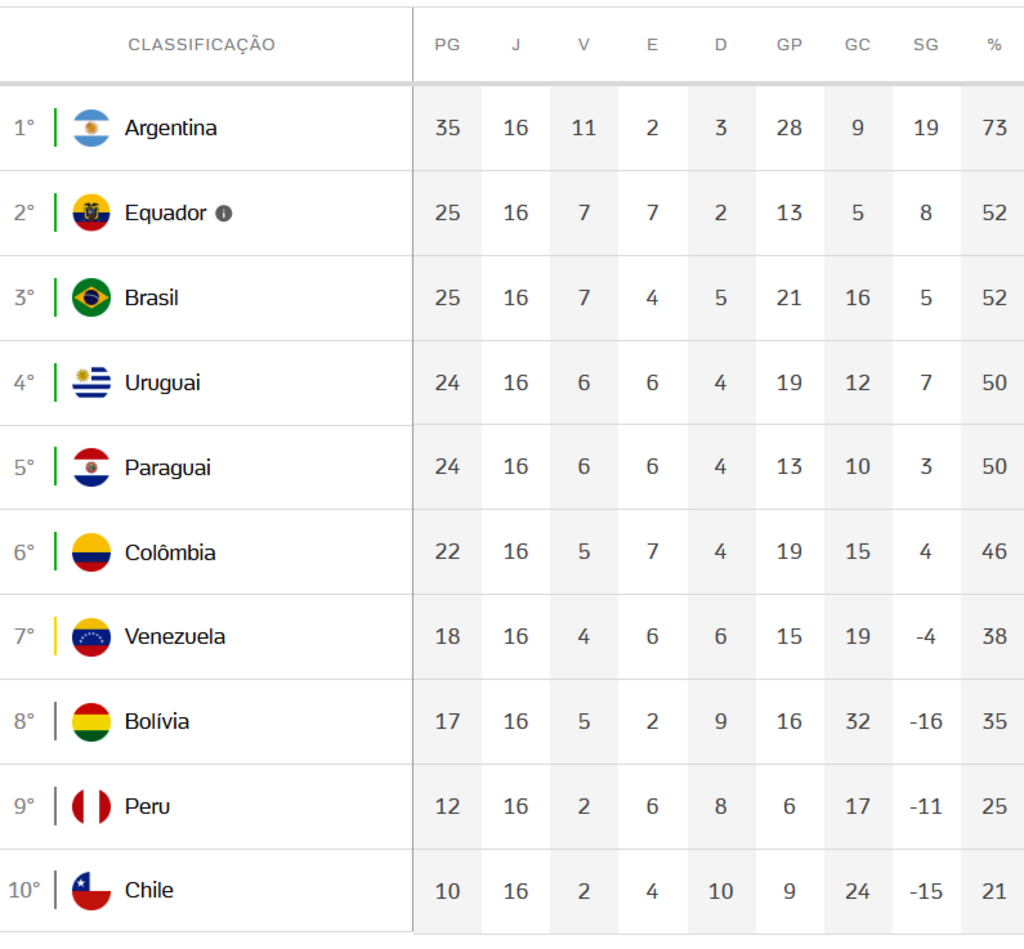The height and width of the screenshot is (949, 1024).
Task: Open the Venezuela team name link
Action: (175, 637)
